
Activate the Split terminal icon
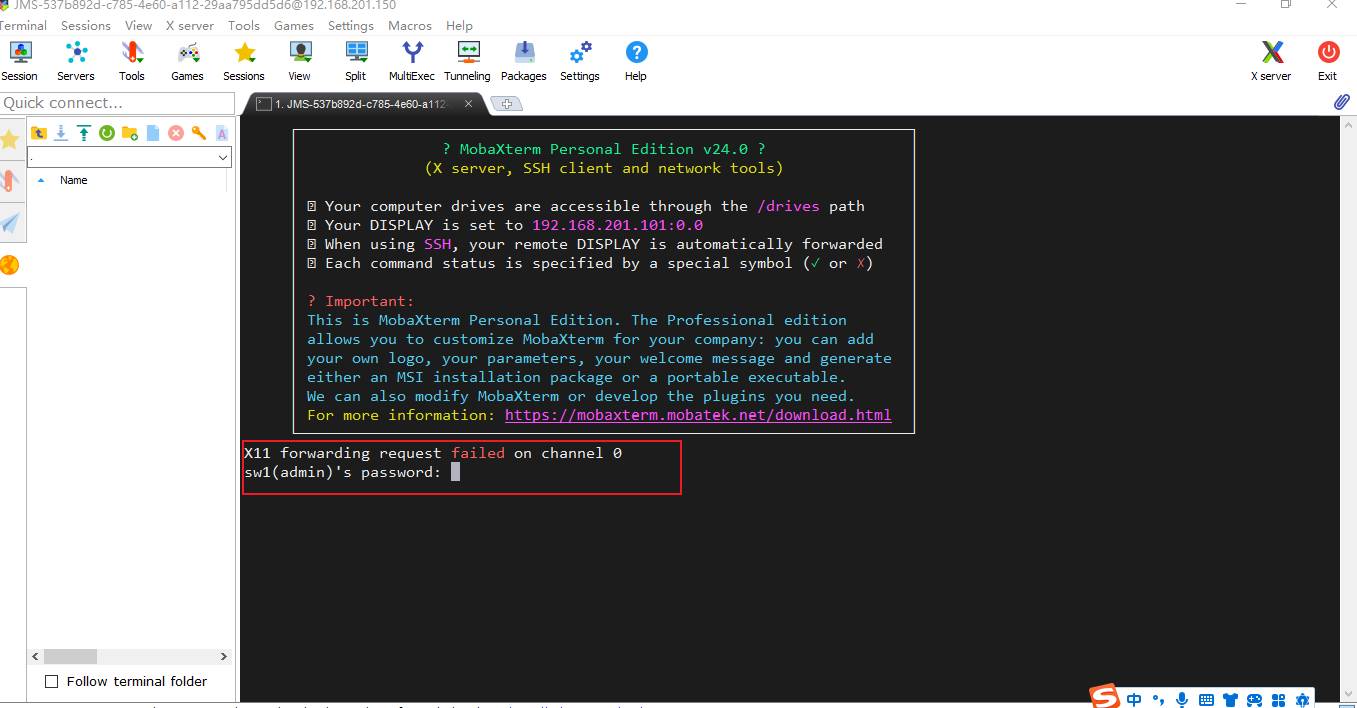(x=355, y=61)
